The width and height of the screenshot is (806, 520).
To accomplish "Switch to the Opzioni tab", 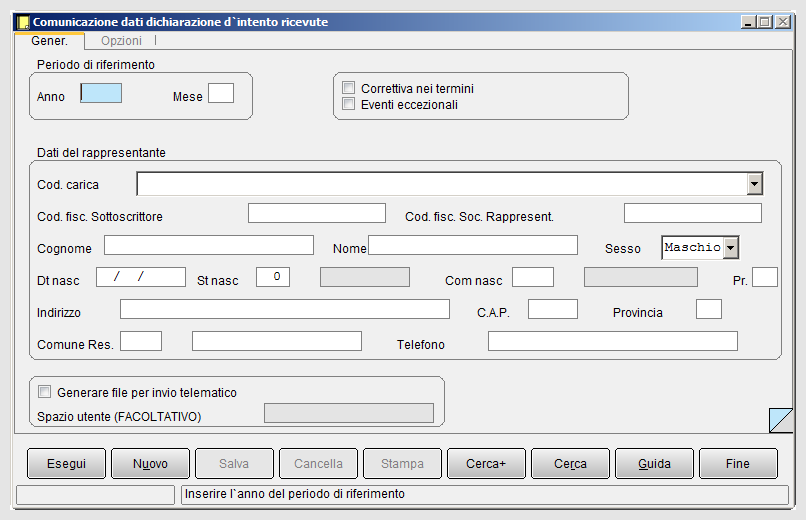I will (x=121, y=41).
